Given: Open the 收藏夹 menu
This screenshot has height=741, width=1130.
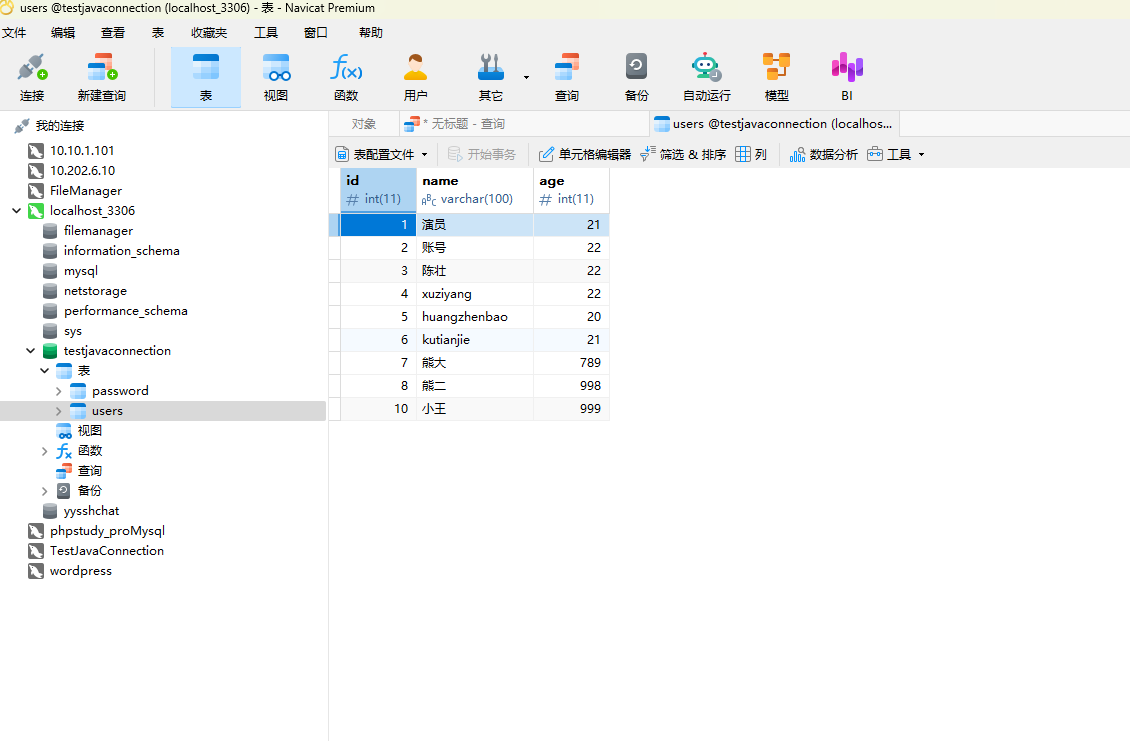Looking at the screenshot, I should coord(209,32).
